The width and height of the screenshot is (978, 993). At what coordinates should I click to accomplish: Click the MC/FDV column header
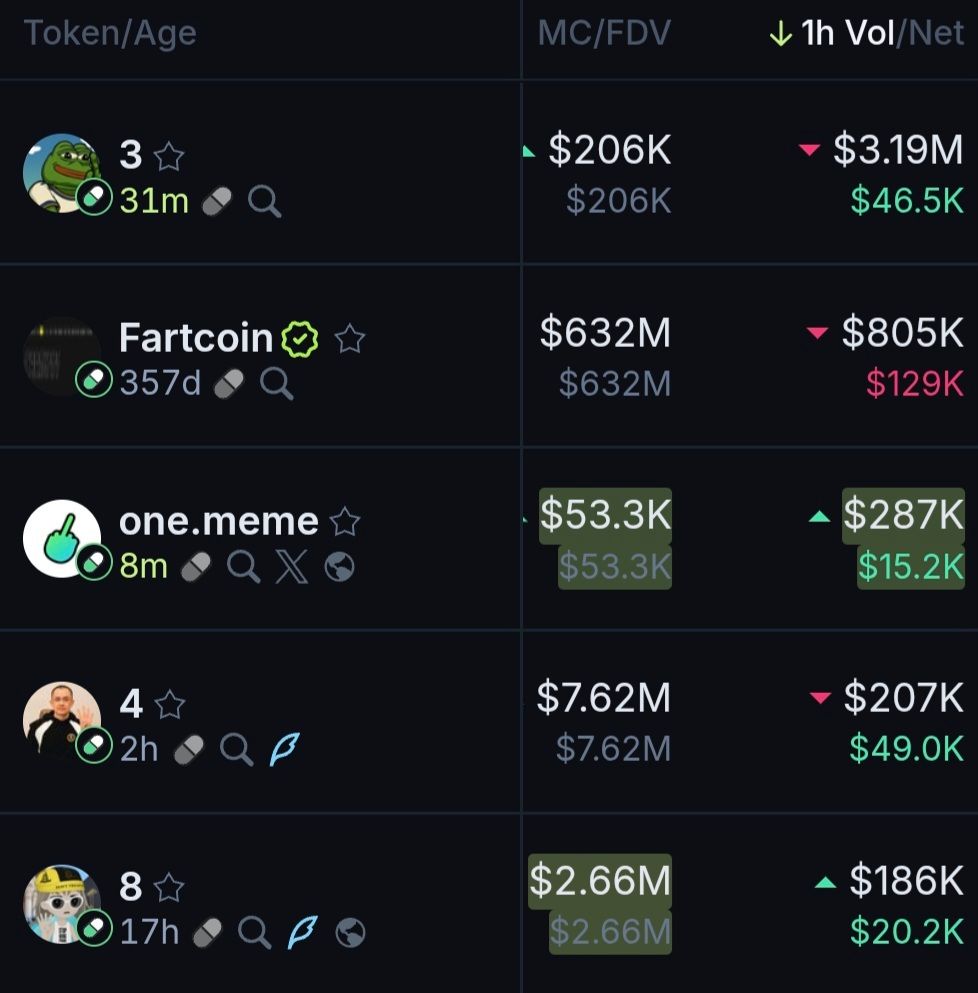point(604,33)
